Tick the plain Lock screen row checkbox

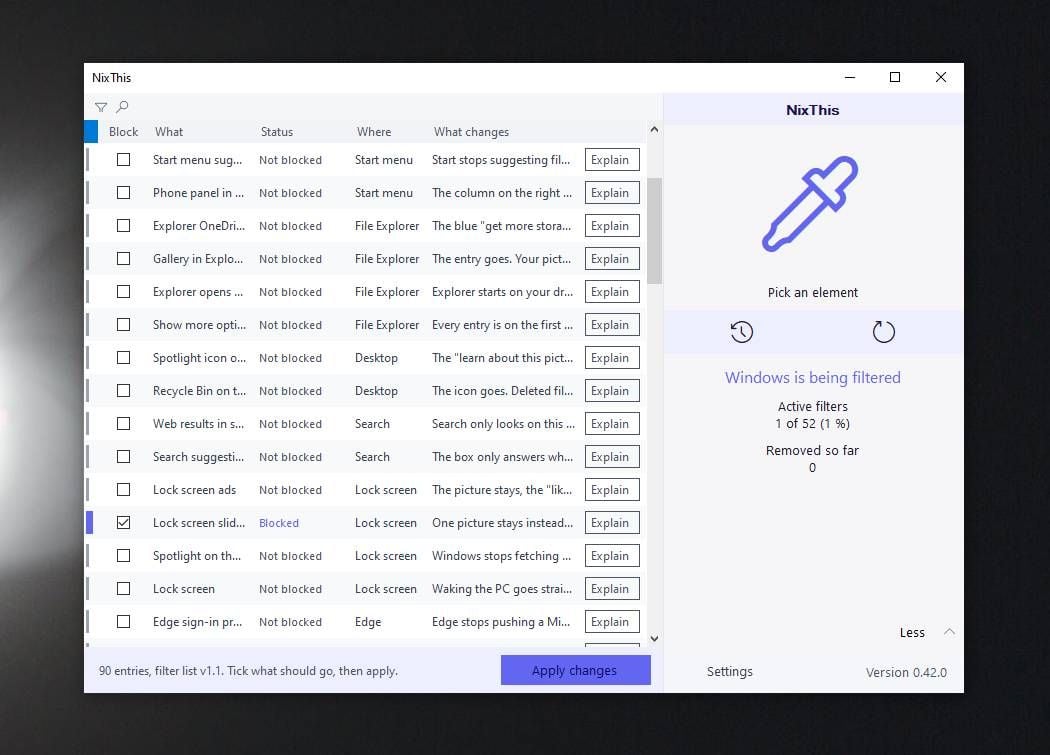pyautogui.click(x=123, y=589)
